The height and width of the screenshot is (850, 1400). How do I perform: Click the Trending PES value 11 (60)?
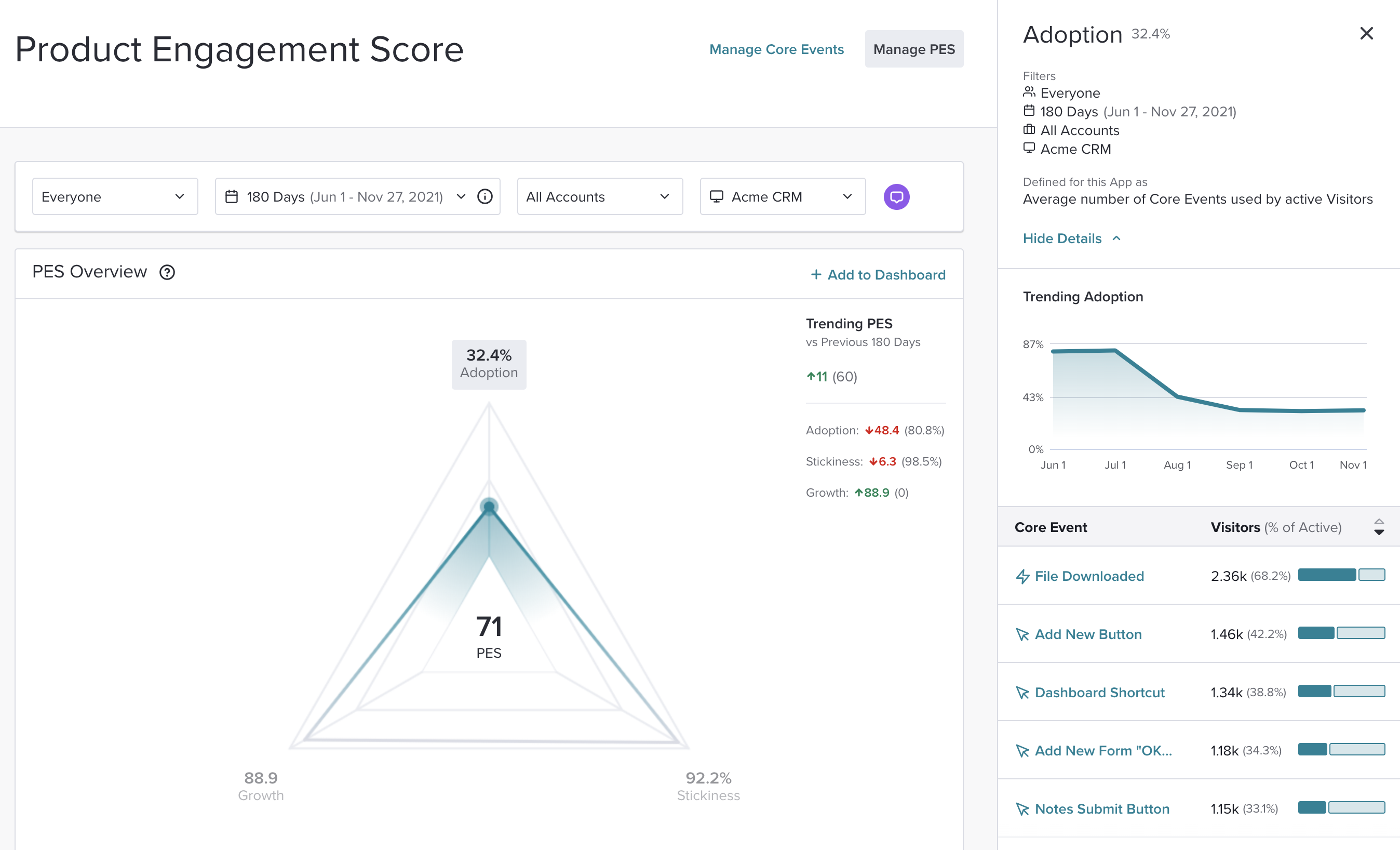coord(832,376)
